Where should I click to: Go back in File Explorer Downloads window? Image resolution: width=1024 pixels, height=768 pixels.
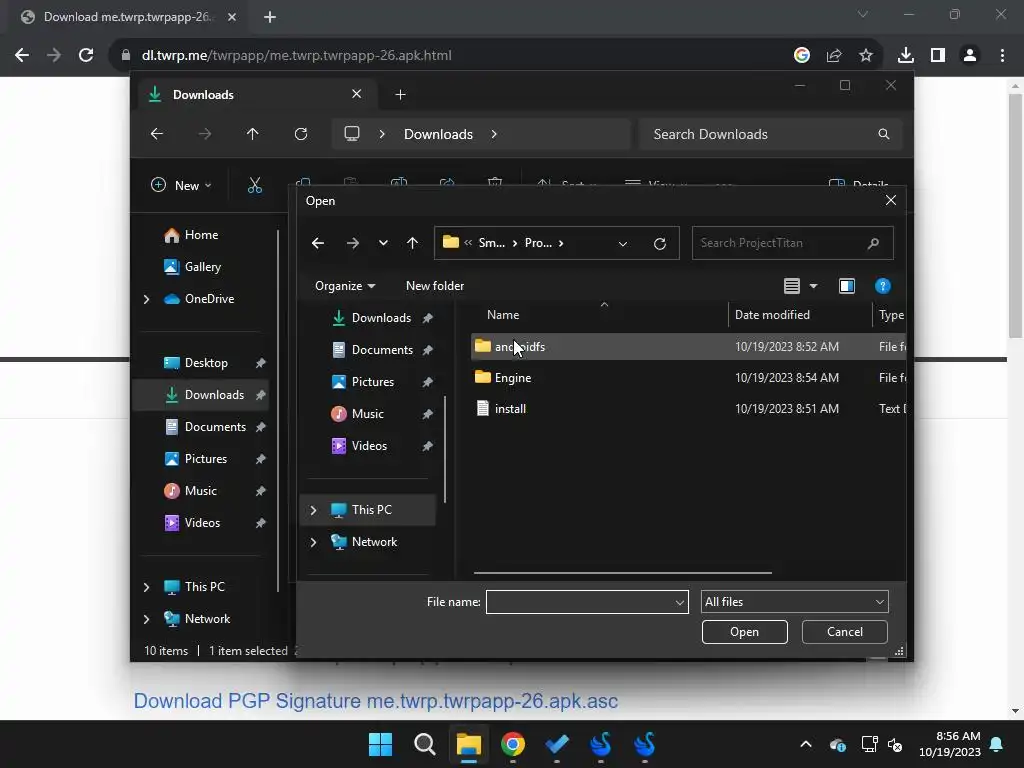157,135
